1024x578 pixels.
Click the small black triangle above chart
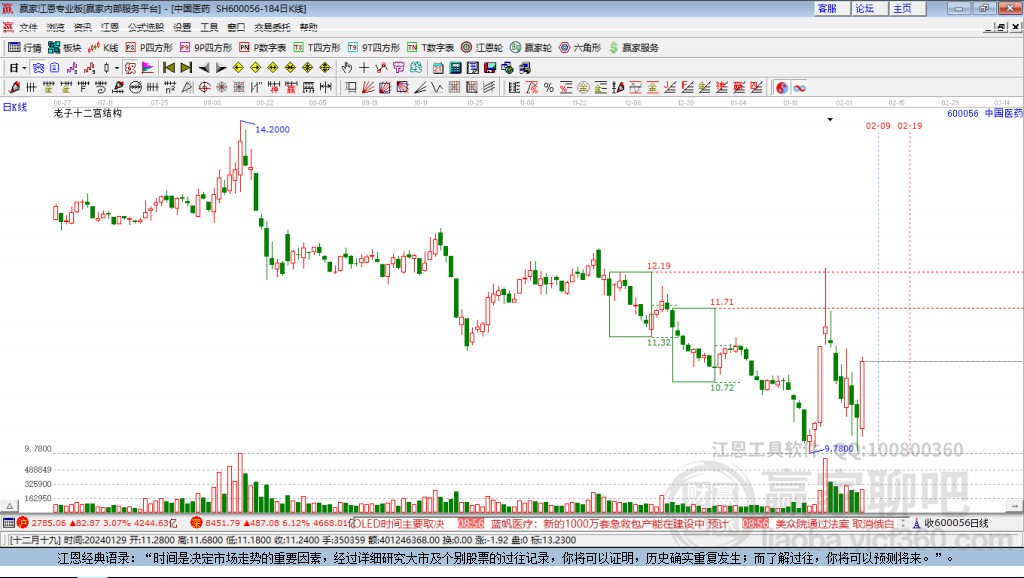click(x=830, y=120)
